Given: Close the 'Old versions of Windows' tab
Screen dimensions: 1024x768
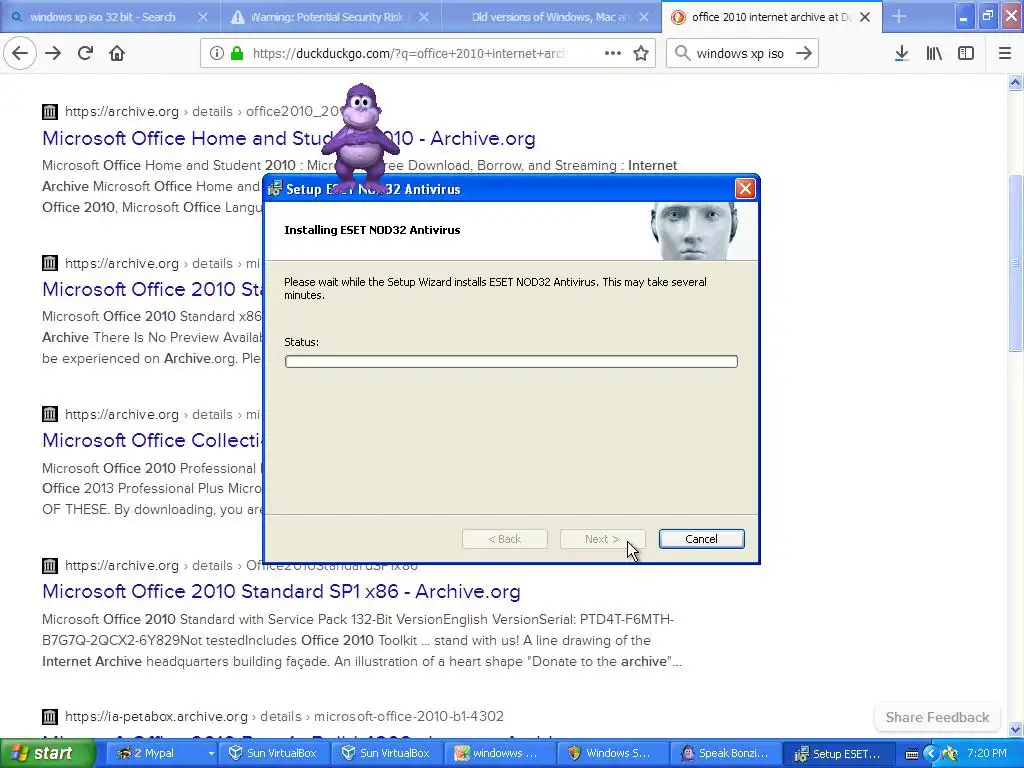Looking at the screenshot, I should (x=644, y=17).
